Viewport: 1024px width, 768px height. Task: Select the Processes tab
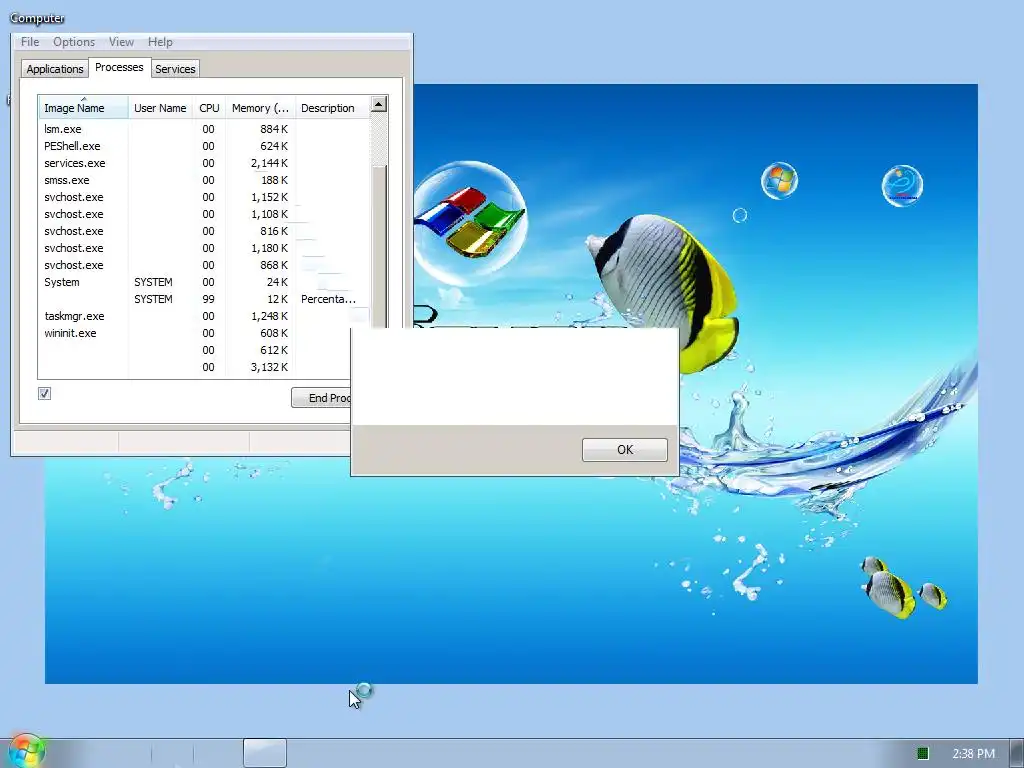(x=119, y=67)
